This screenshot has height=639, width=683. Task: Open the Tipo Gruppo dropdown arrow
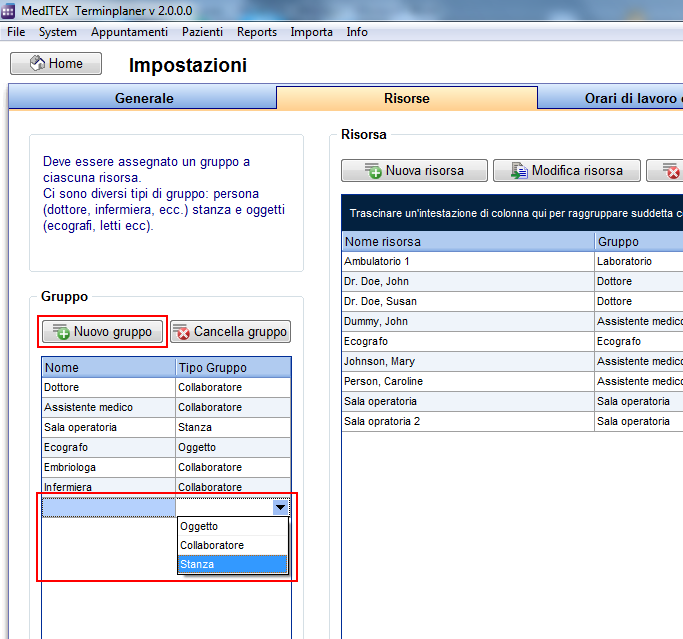280,507
